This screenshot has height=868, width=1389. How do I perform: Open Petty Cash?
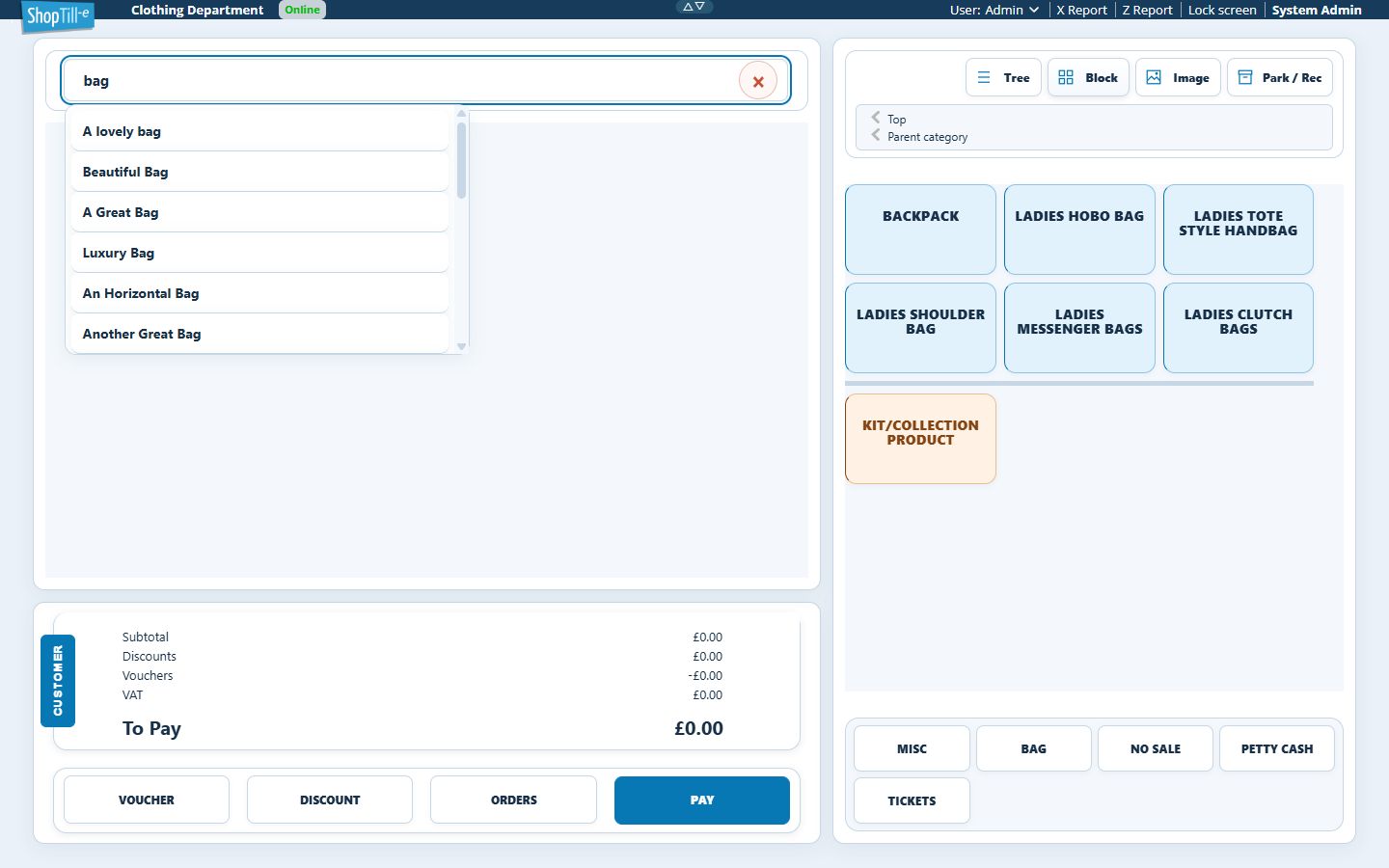click(x=1277, y=748)
